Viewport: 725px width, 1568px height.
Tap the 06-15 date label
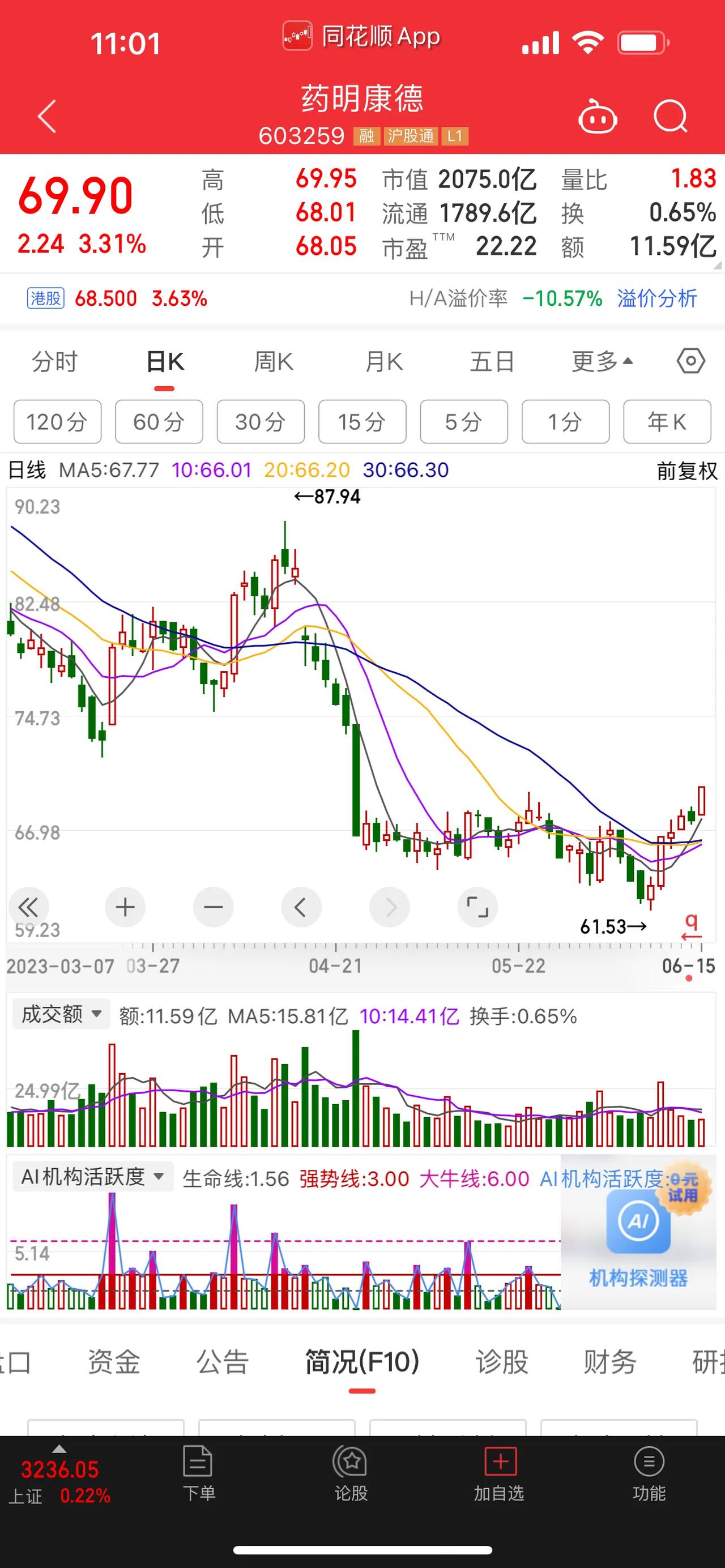pyautogui.click(x=689, y=966)
